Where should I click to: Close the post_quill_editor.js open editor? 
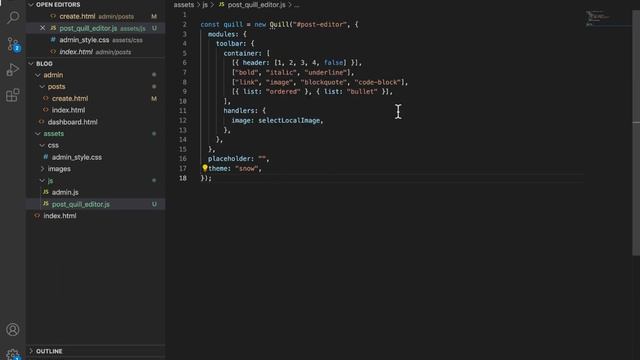coord(42,28)
